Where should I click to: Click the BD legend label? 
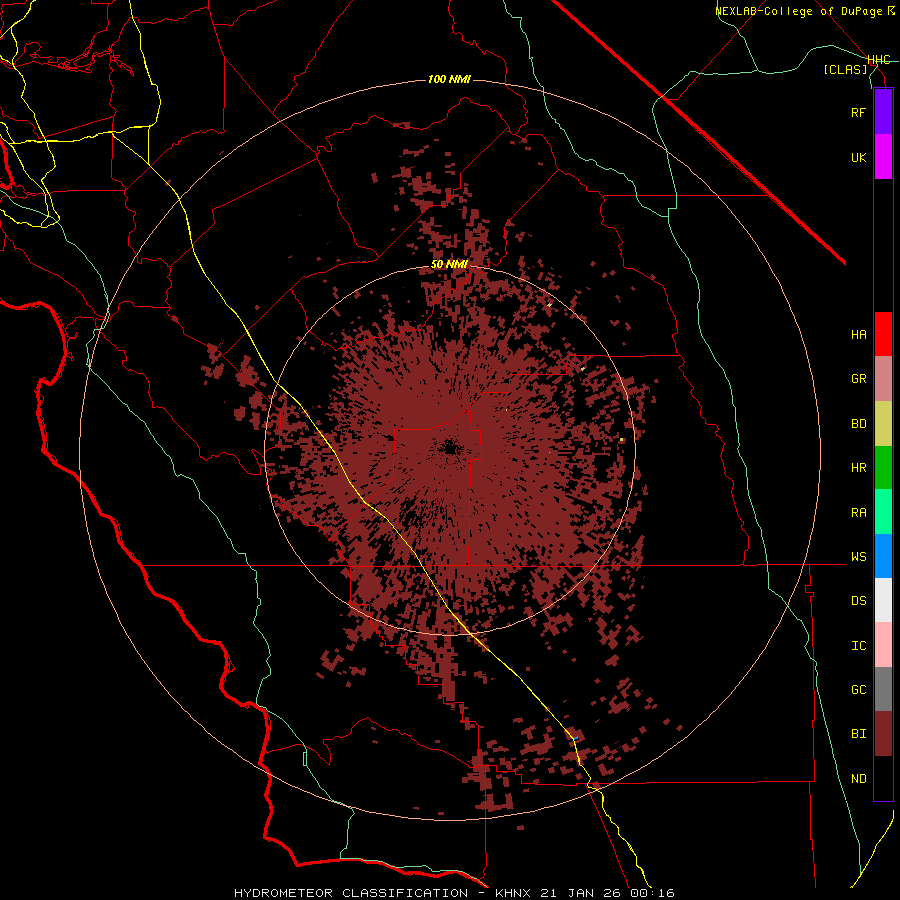[859, 424]
